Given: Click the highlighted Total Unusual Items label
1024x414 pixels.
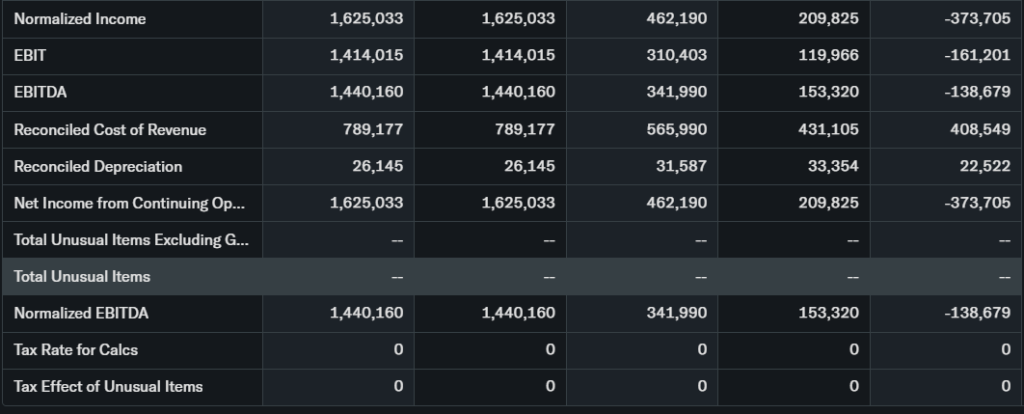Looking at the screenshot, I should coord(82,276).
